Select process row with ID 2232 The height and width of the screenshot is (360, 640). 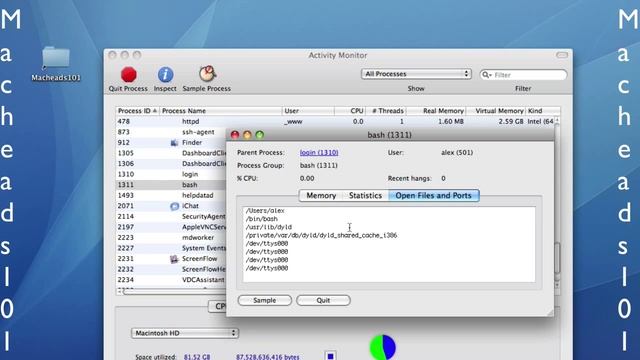click(x=171, y=269)
